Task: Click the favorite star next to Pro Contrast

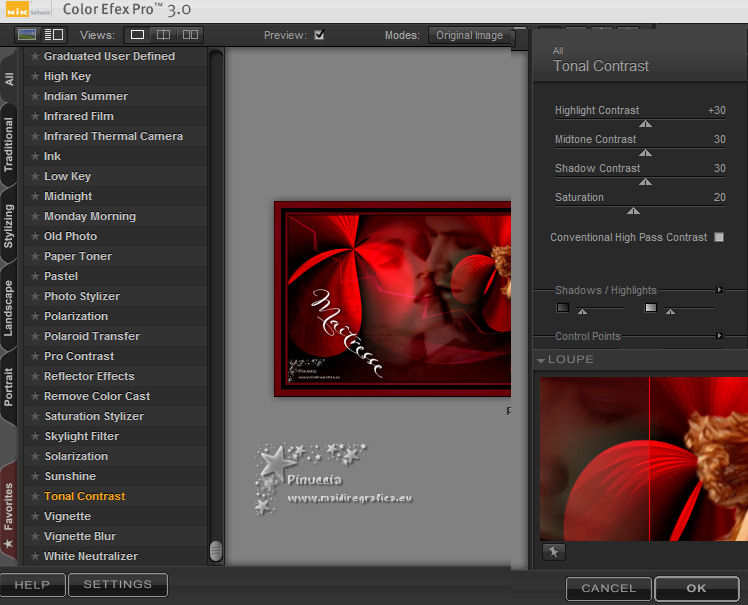Action: (x=35, y=356)
